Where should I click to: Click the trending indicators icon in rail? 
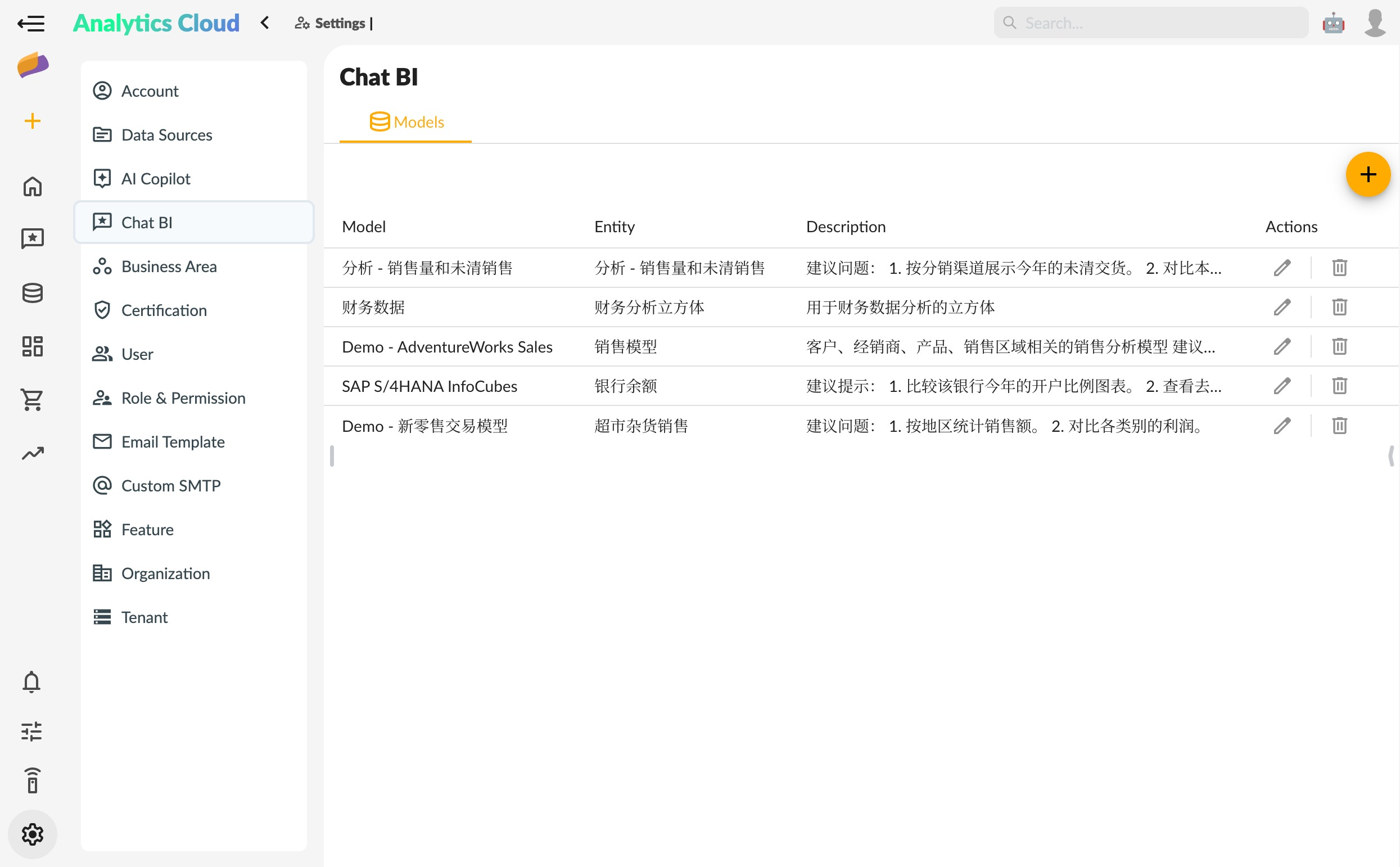point(32,453)
